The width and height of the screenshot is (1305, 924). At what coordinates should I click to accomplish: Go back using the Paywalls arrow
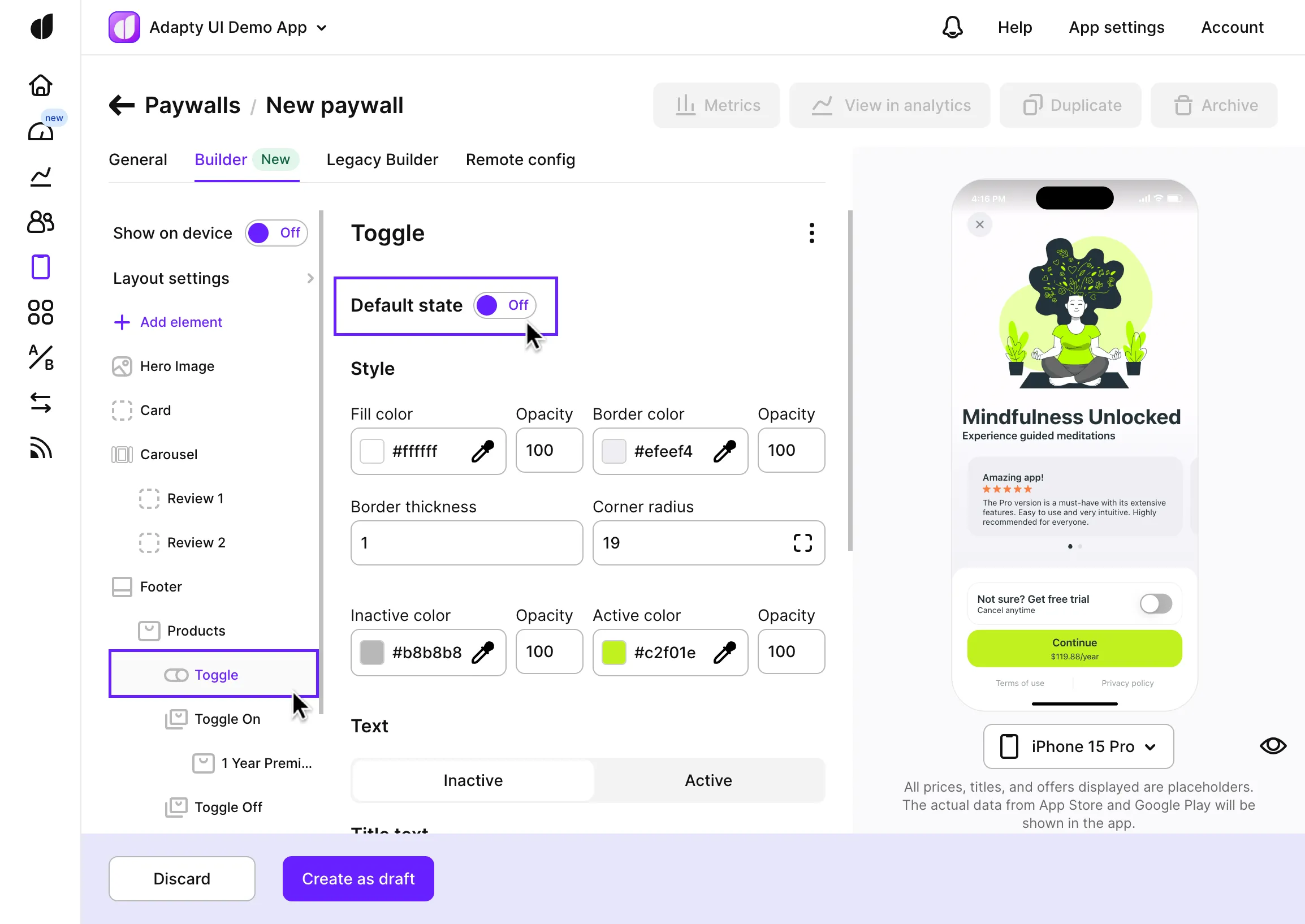click(122, 105)
